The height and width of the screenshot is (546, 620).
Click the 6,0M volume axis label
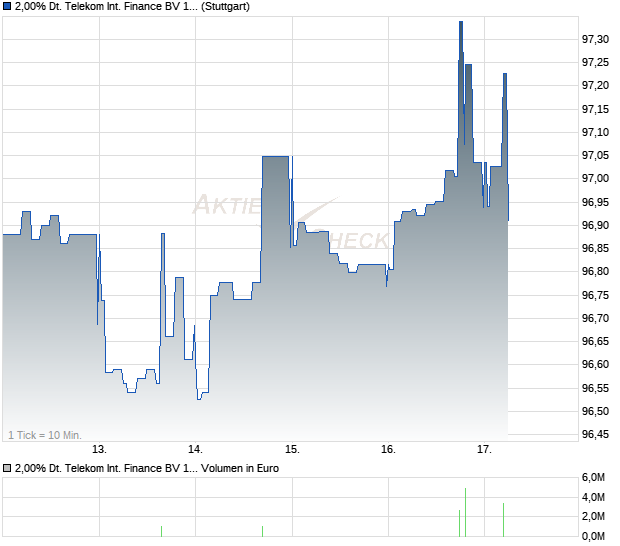coord(592,477)
